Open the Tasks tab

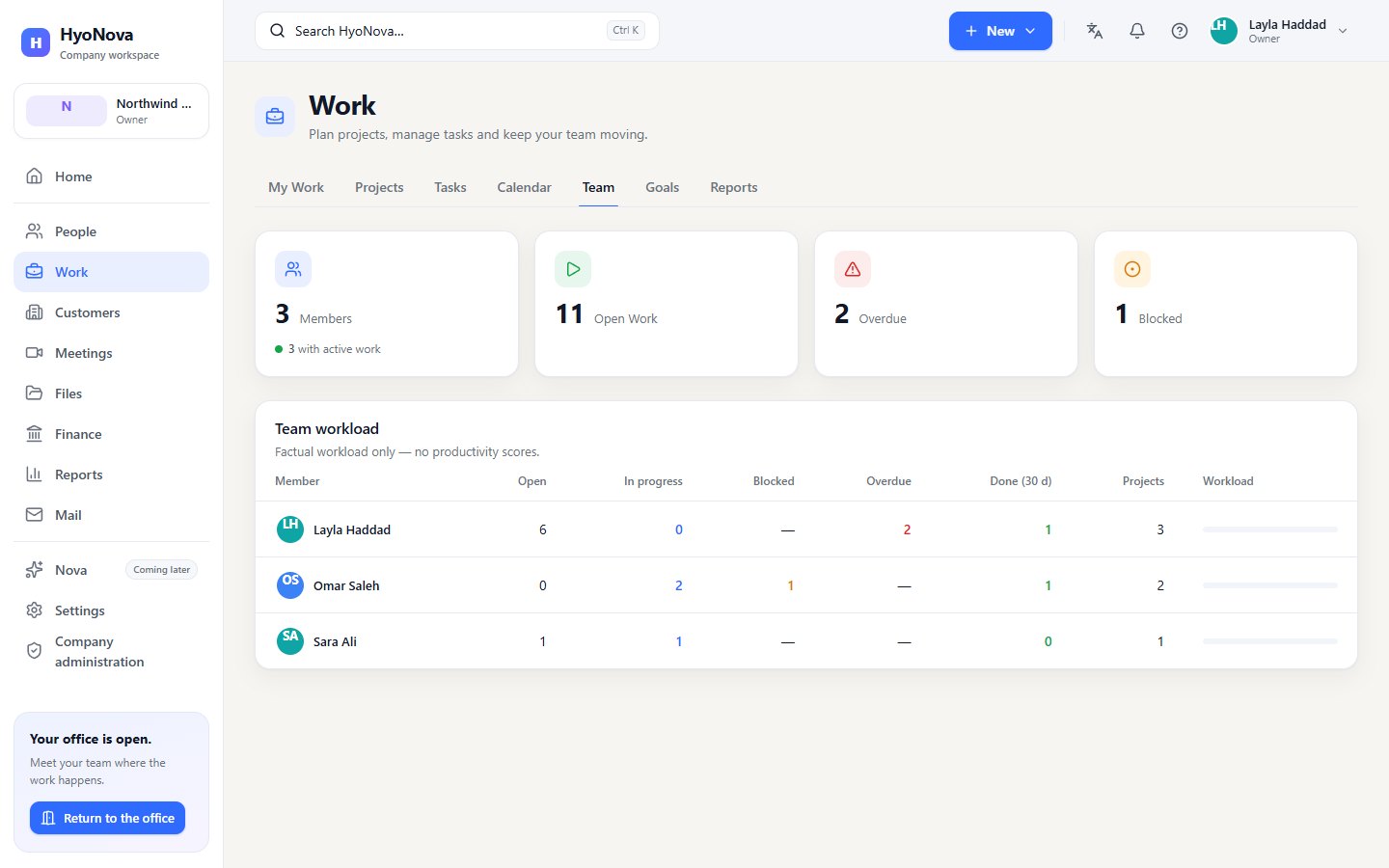pyautogui.click(x=450, y=187)
